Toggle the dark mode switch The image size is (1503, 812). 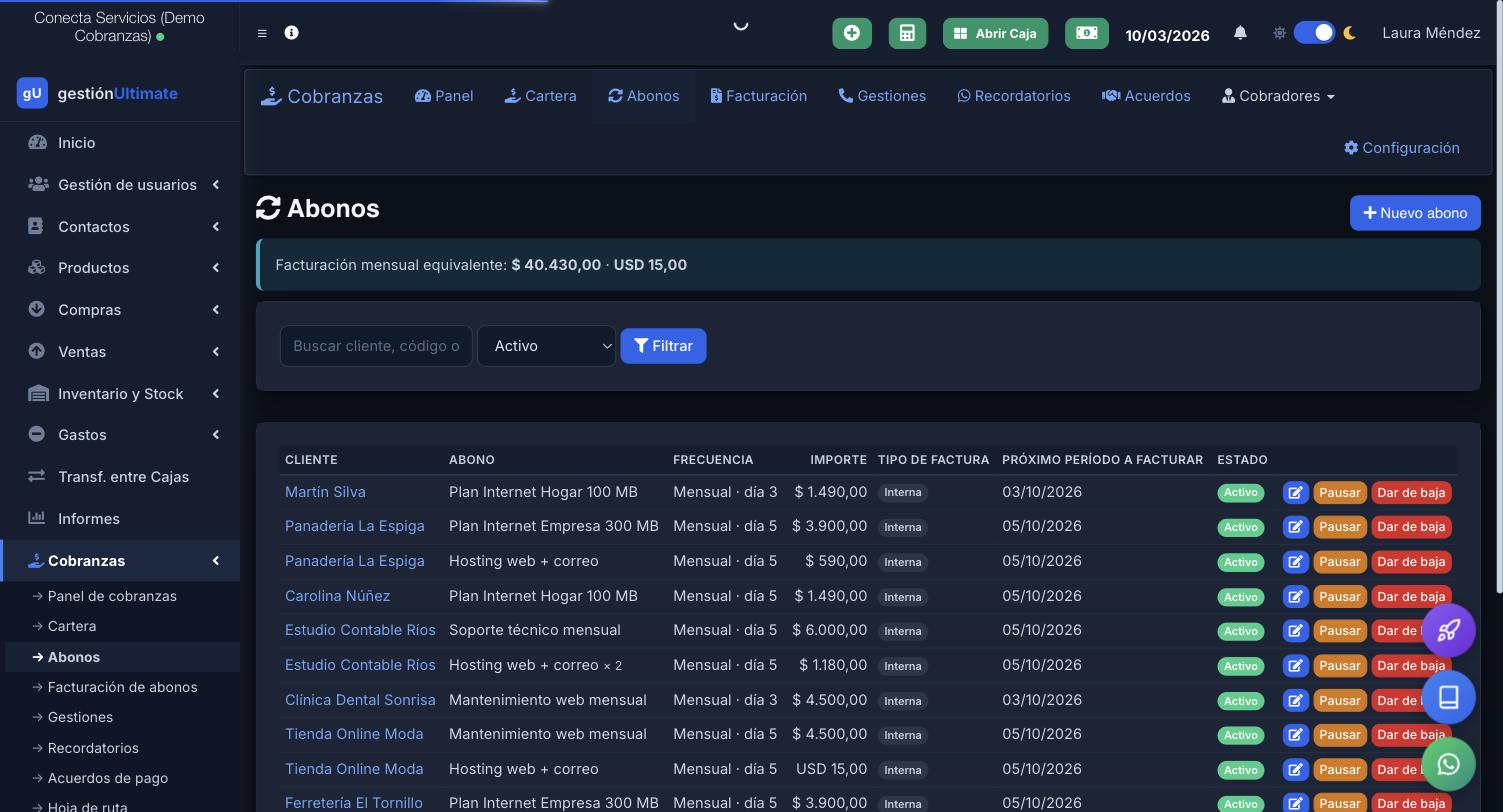(x=1314, y=33)
